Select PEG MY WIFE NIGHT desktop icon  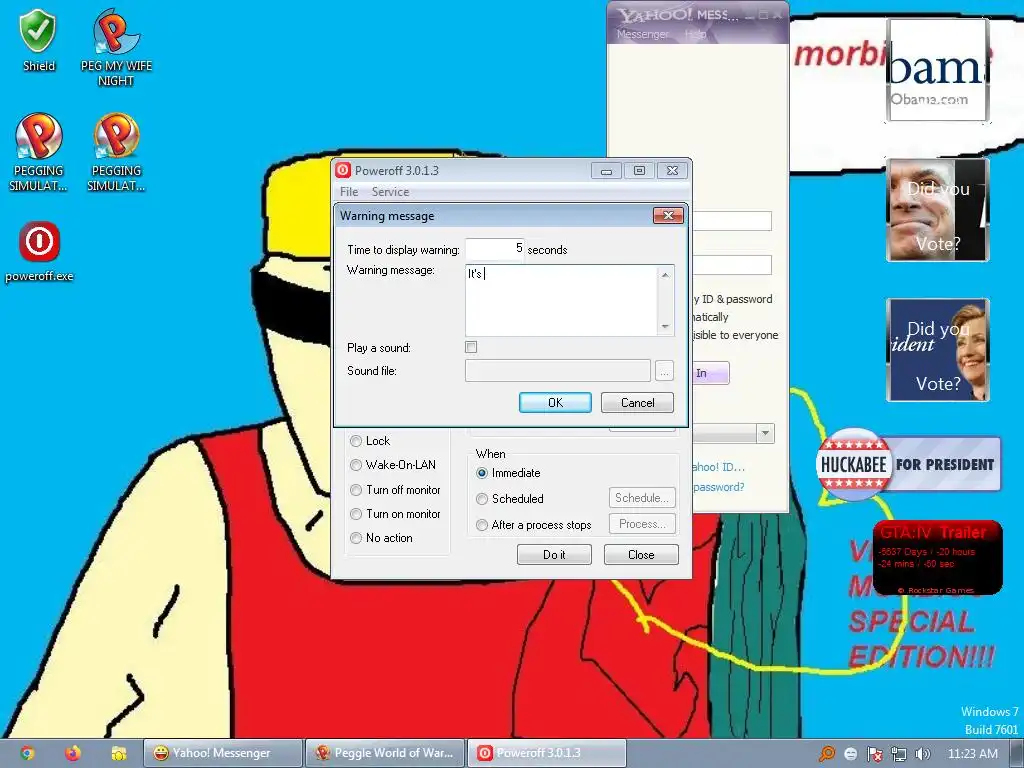coord(116,48)
